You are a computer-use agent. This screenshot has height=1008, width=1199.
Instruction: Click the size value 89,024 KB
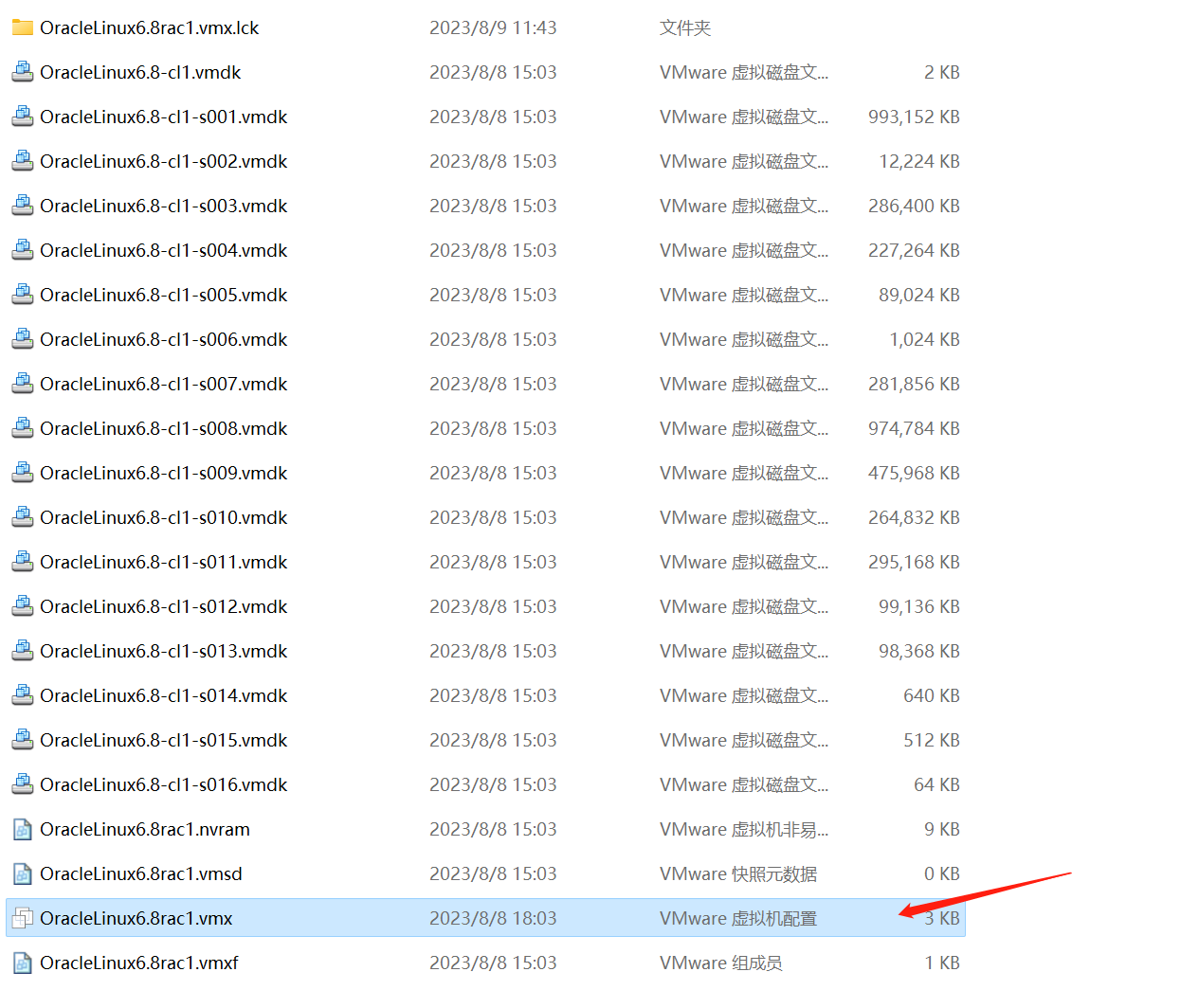click(x=919, y=295)
